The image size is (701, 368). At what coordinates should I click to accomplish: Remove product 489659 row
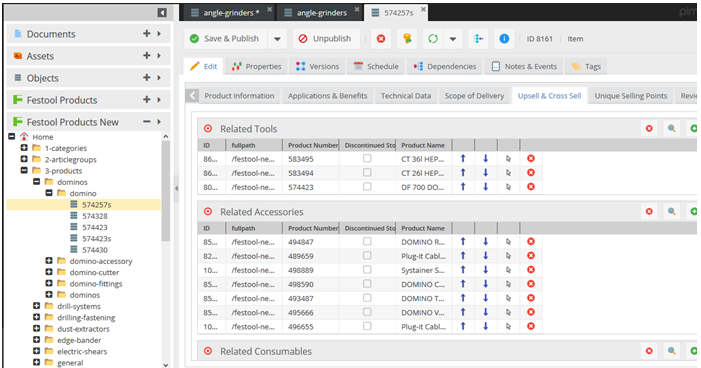(x=531, y=256)
